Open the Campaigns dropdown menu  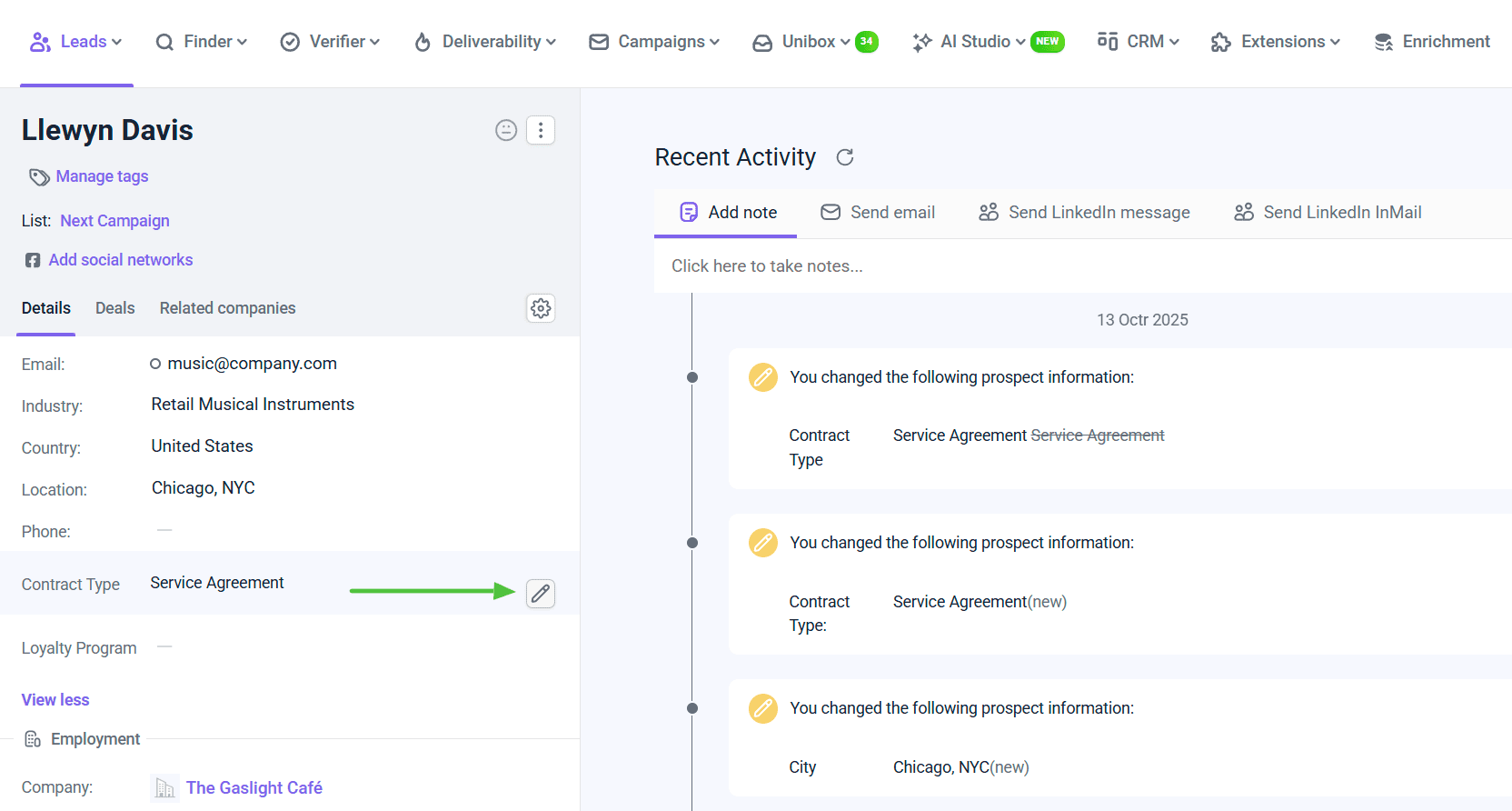point(654,42)
